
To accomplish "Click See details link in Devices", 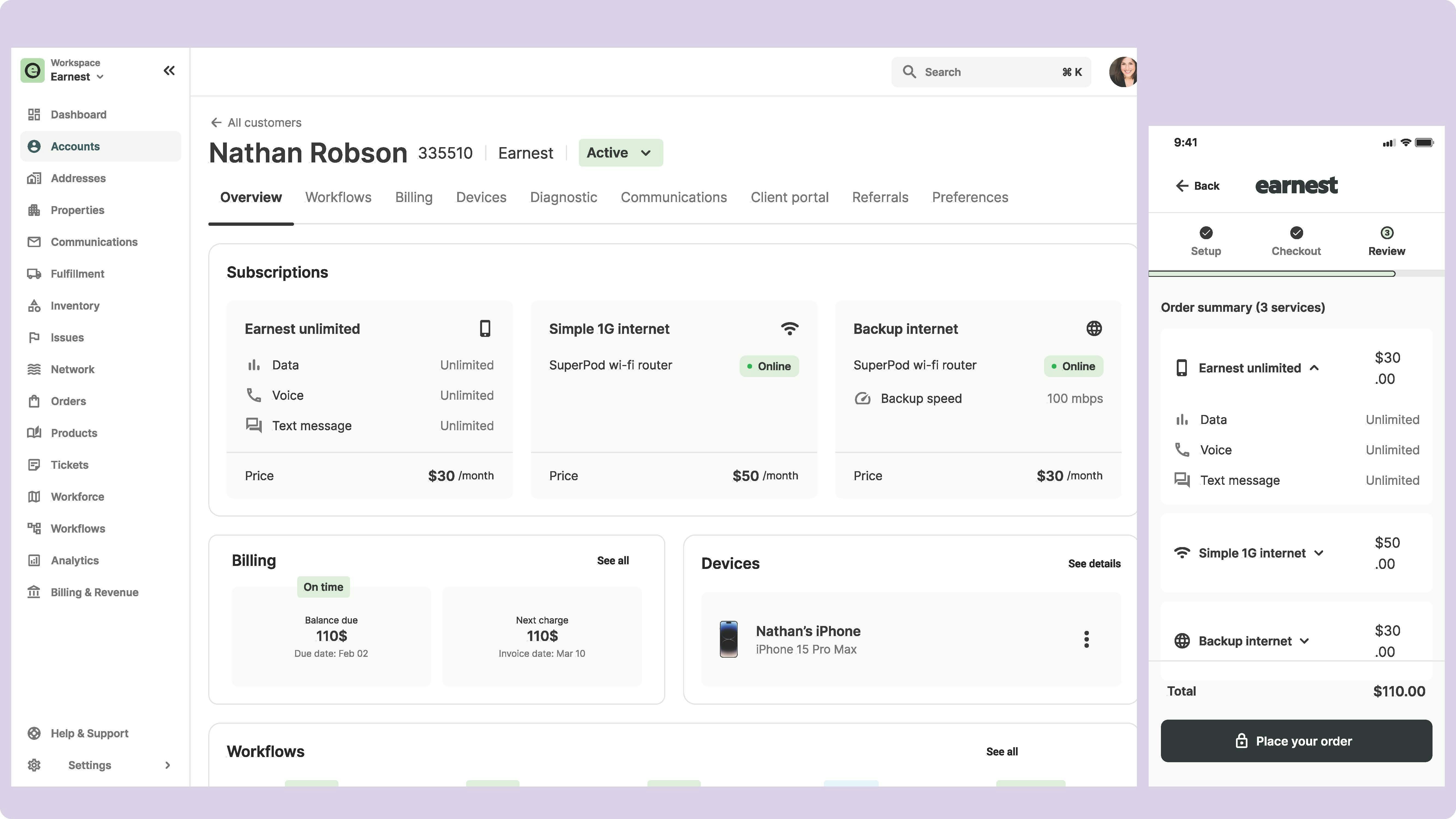I will pos(1094,563).
